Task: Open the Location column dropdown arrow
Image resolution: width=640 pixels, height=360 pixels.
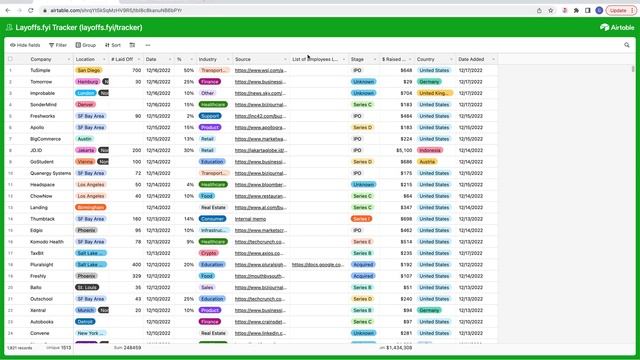Action: 104,60
